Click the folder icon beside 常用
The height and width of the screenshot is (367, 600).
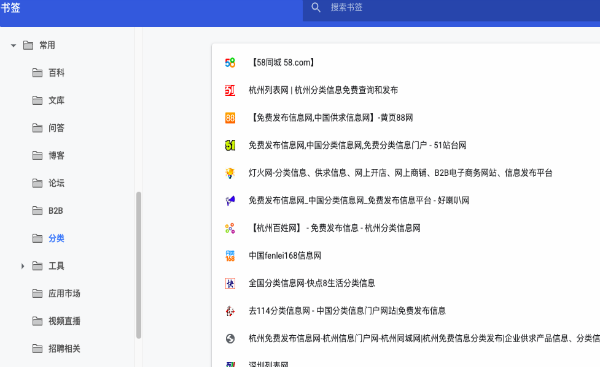[x=28, y=45]
